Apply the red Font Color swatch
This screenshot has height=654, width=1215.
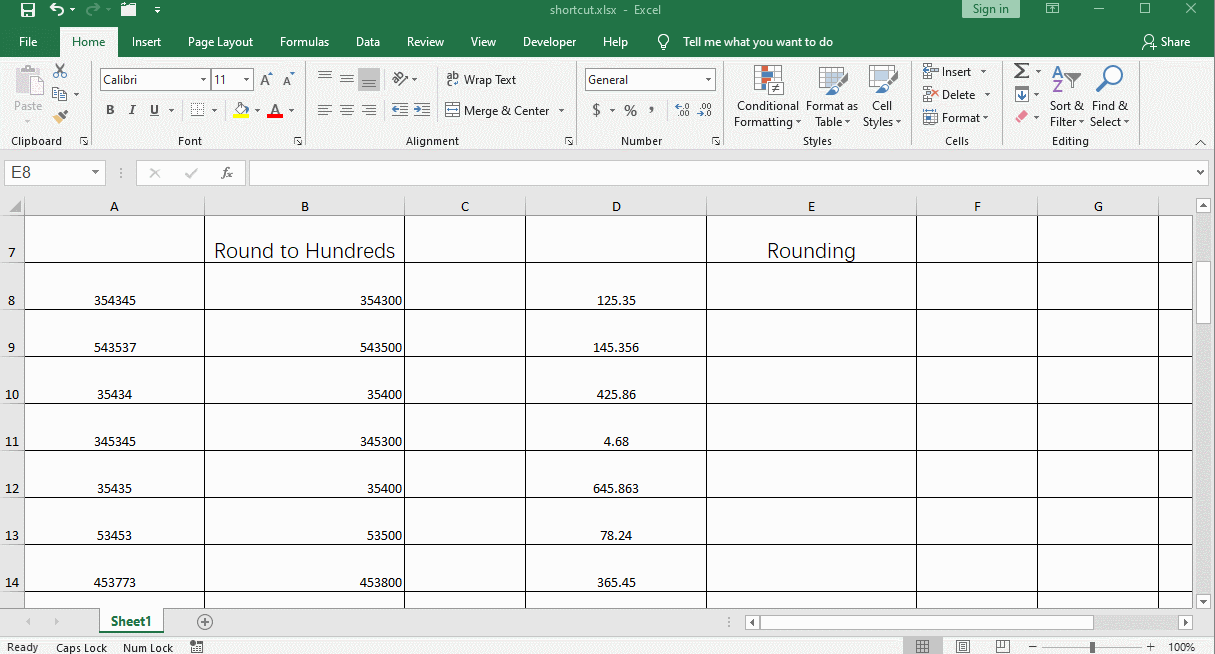point(275,110)
